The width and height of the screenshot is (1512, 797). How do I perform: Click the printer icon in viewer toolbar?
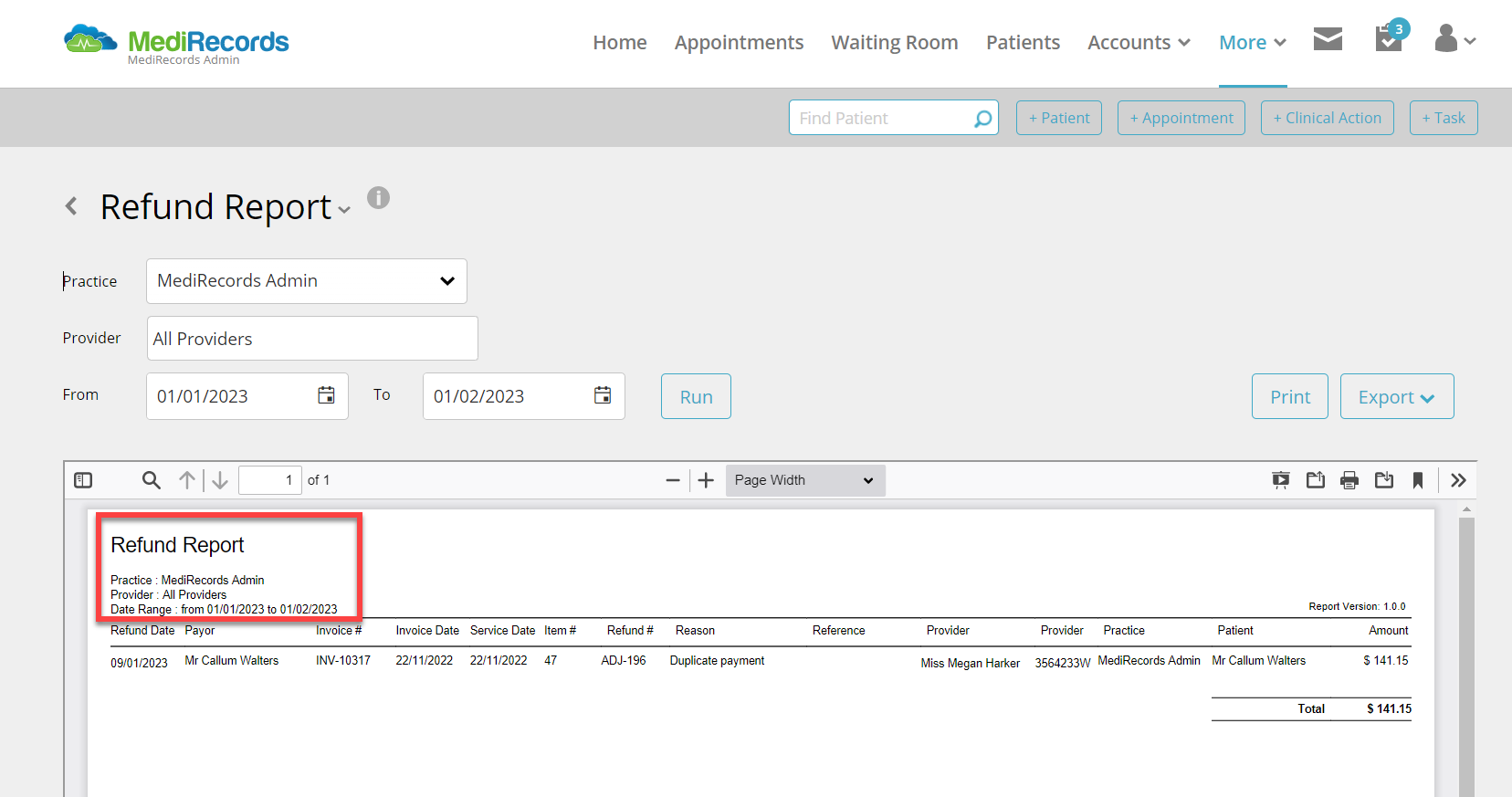point(1349,480)
